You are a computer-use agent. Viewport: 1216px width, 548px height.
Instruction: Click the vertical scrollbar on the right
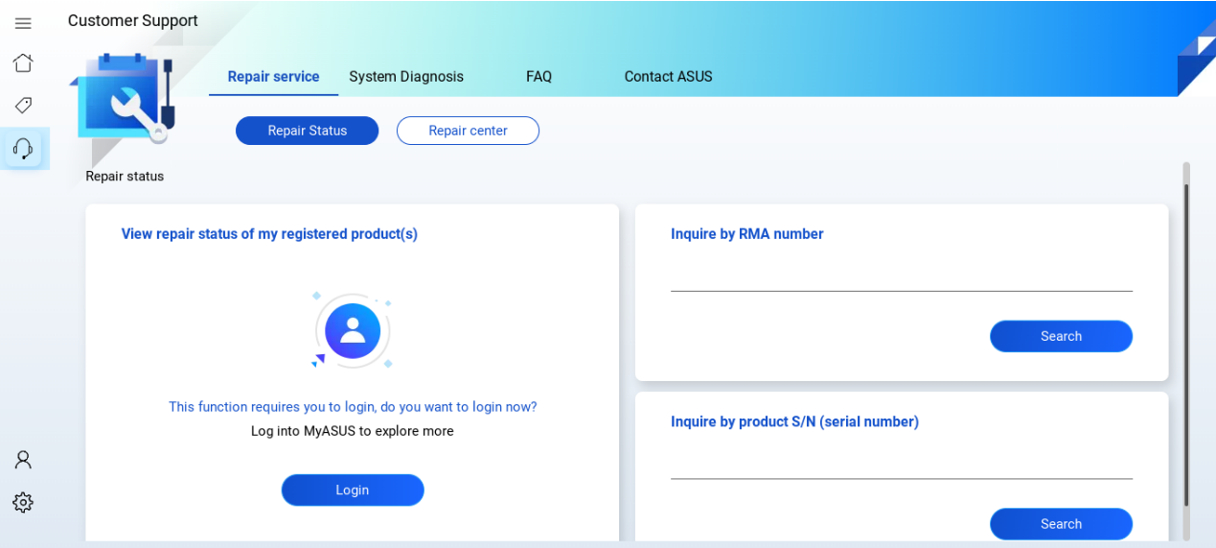pos(1186,345)
